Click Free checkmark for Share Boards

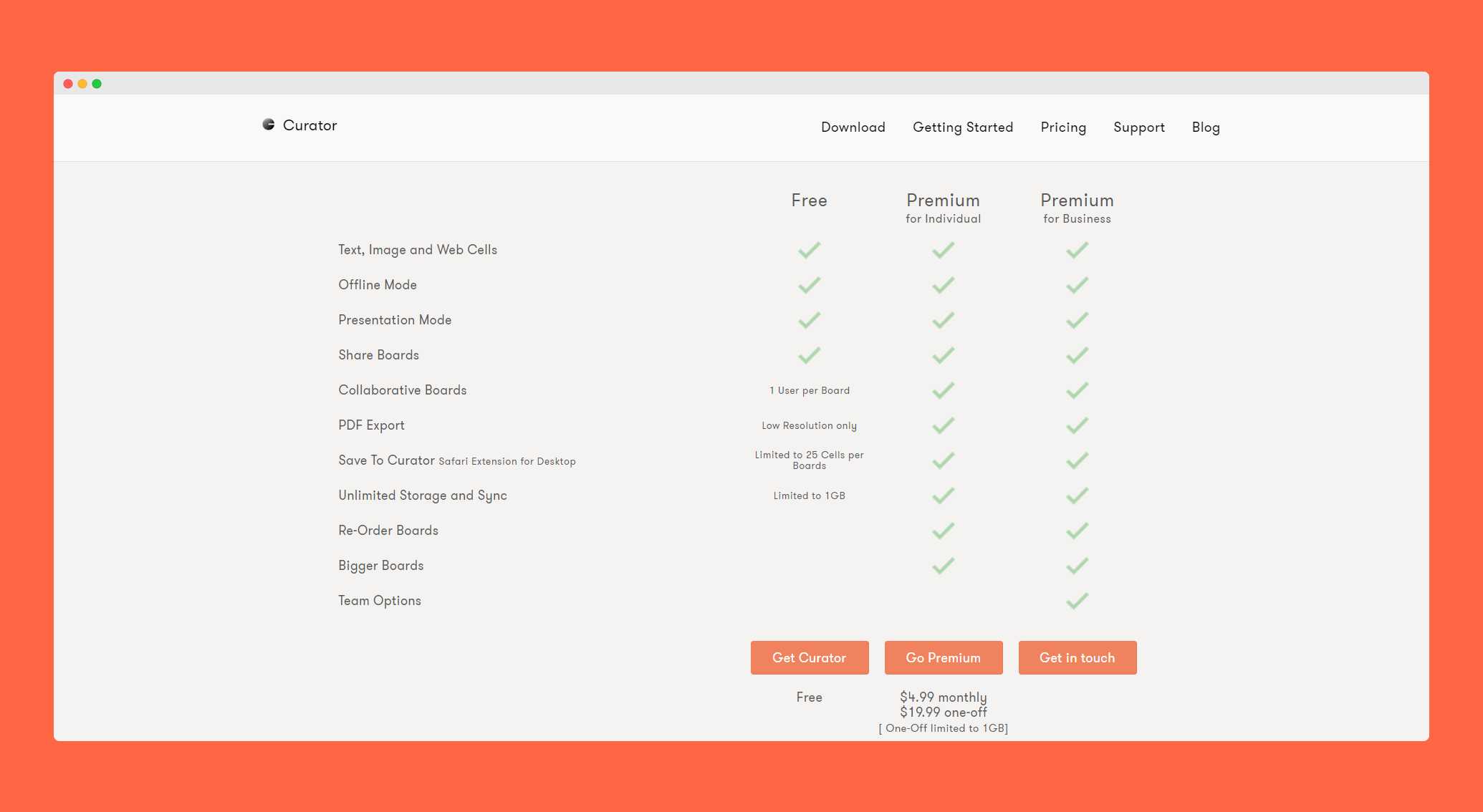[x=810, y=355]
